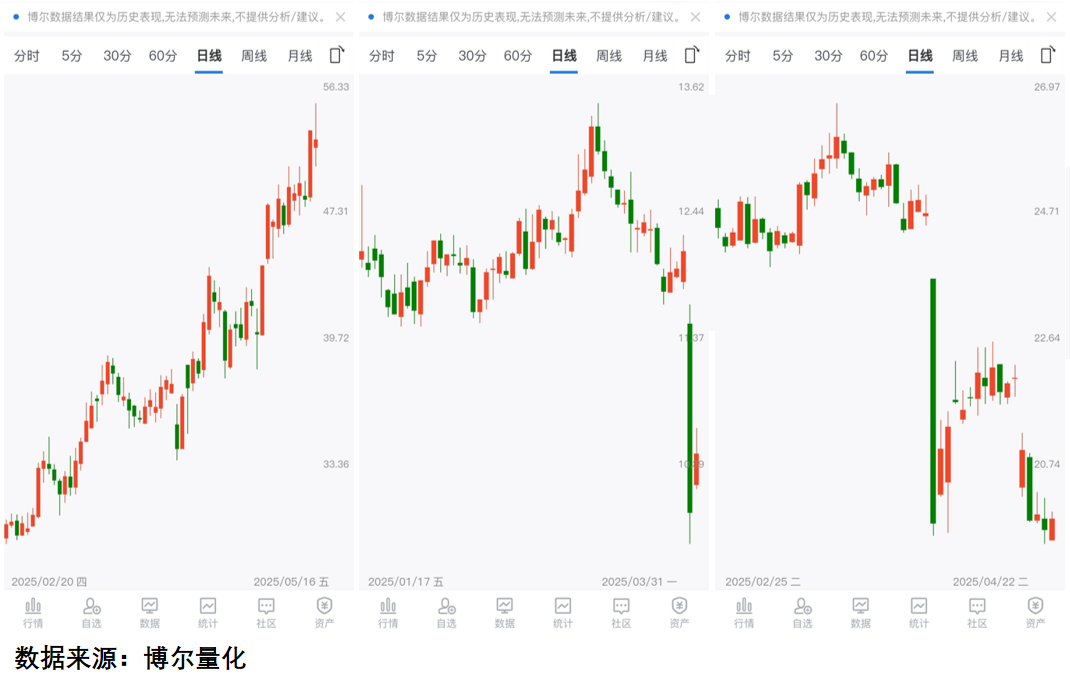Switch to 60分 tab in left panel

click(x=163, y=56)
